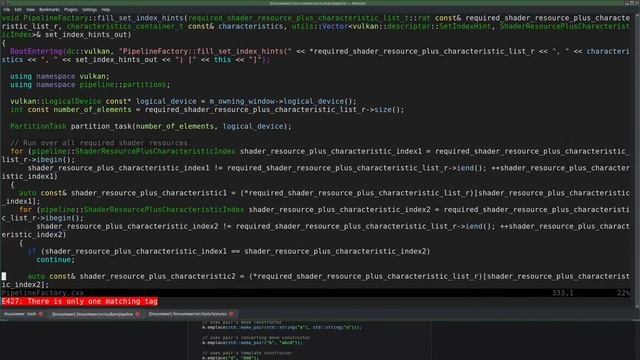This screenshot has width=640, height=360.
Task: Click the block cursor at line start
Action: 4,276
